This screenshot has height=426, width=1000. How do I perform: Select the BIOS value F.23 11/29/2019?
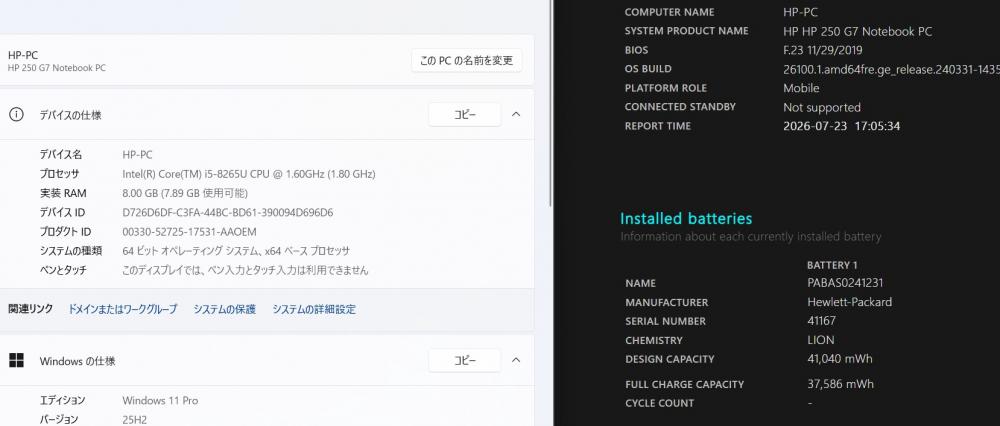(x=823, y=50)
